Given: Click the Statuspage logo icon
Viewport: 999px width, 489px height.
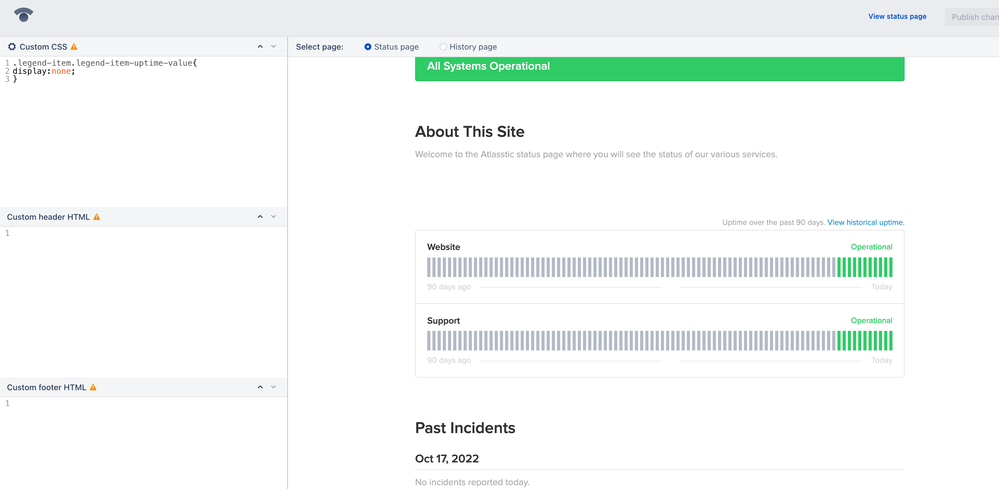Looking at the screenshot, I should coord(24,15).
